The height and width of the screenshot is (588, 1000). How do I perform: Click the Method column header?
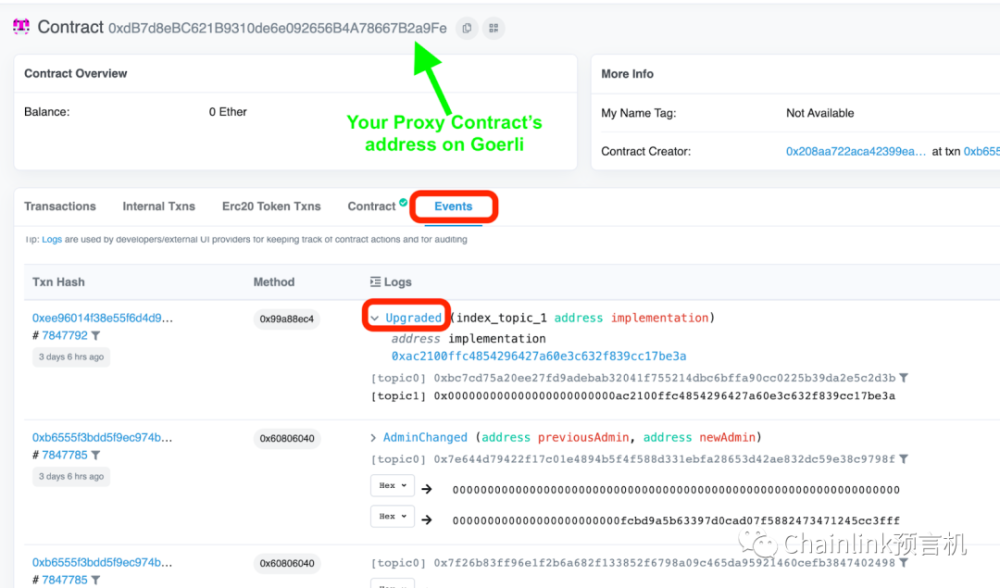274,282
